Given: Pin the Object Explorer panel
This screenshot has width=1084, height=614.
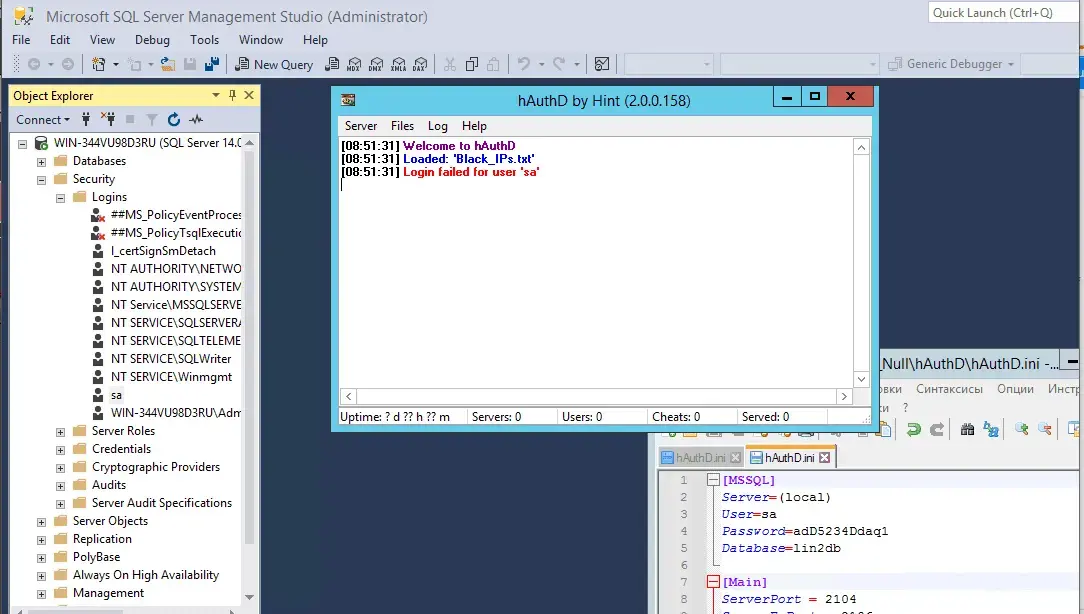Looking at the screenshot, I should 232,95.
